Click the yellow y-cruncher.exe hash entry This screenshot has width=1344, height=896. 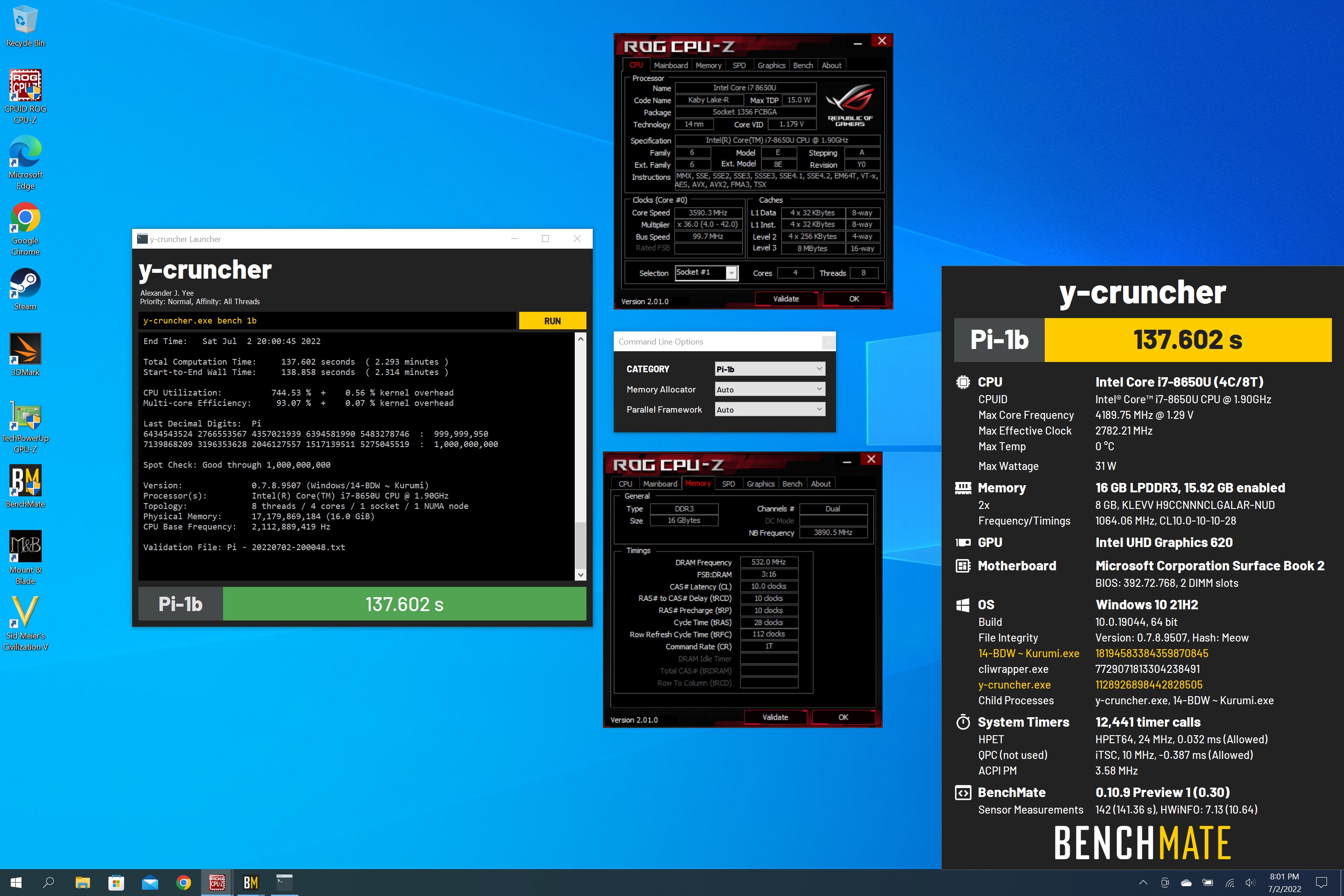1149,685
